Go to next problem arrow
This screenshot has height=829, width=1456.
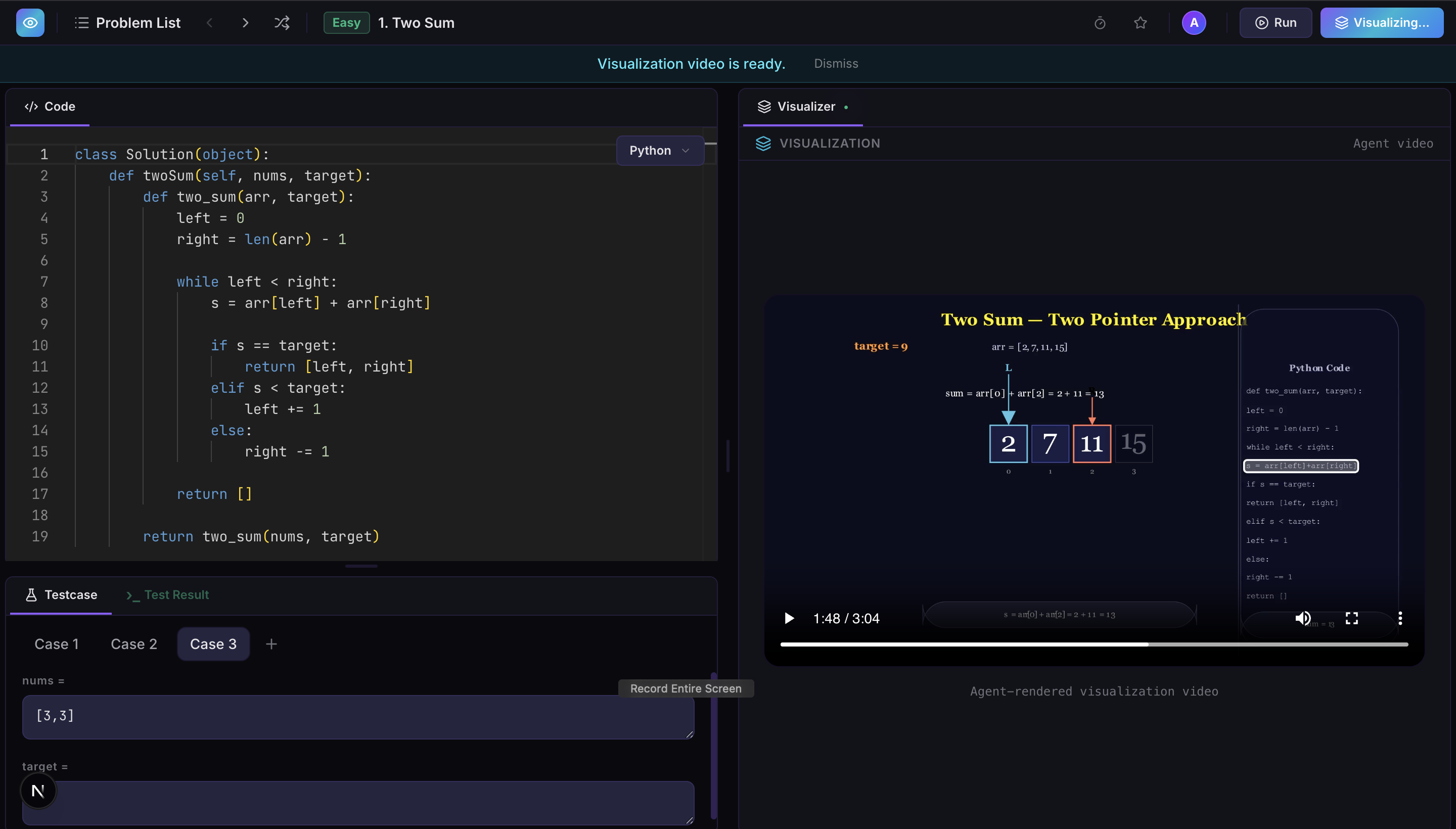click(245, 23)
